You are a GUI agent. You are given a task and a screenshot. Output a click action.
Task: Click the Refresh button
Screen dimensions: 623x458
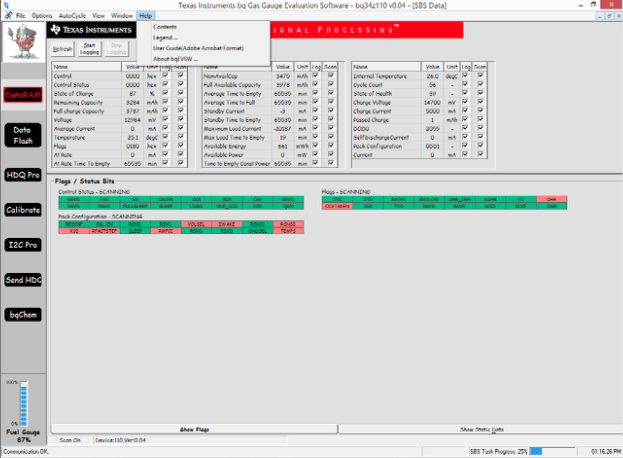pyautogui.click(x=62, y=49)
